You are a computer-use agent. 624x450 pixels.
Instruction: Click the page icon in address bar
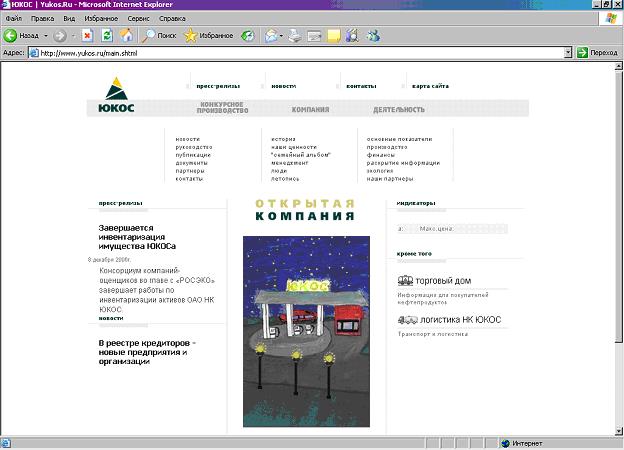point(34,53)
